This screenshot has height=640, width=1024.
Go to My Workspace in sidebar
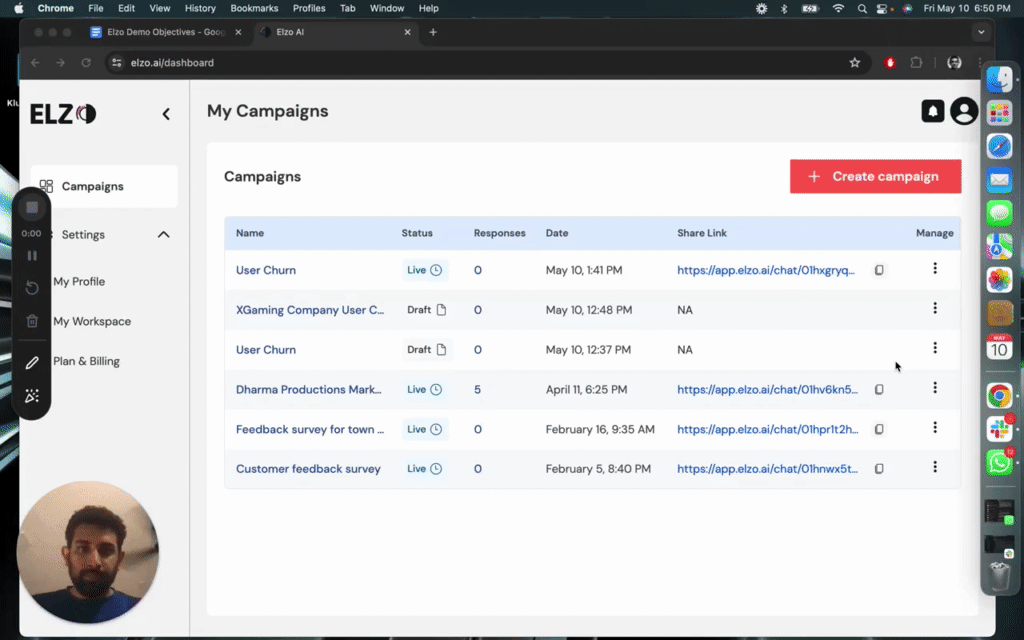pyautogui.click(x=92, y=322)
